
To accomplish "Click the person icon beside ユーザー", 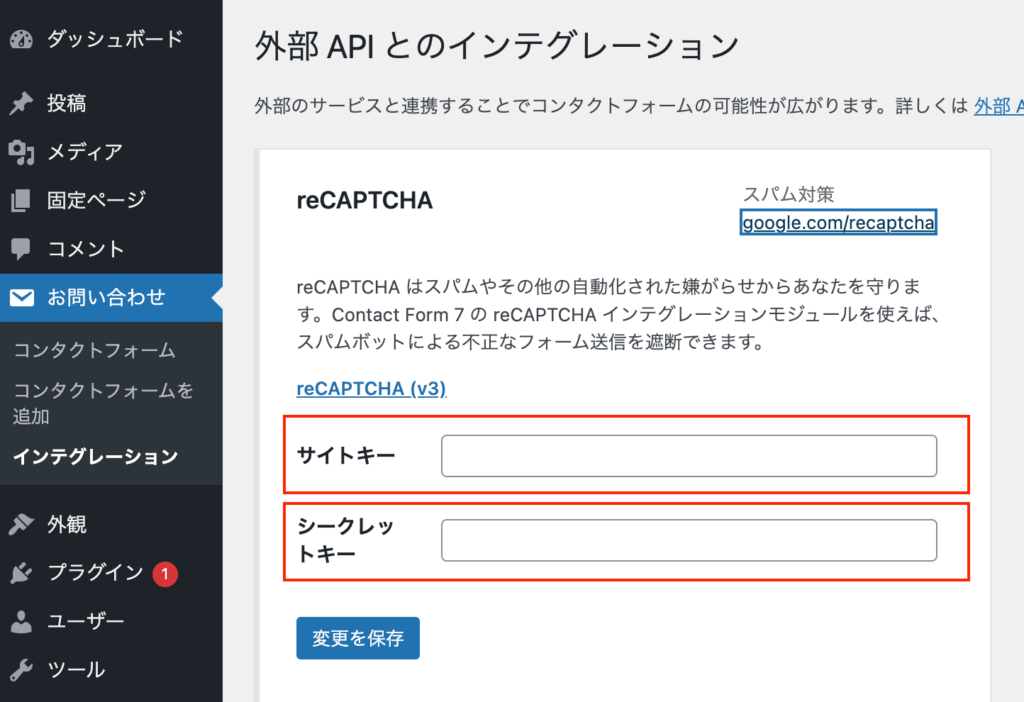I will 21,621.
